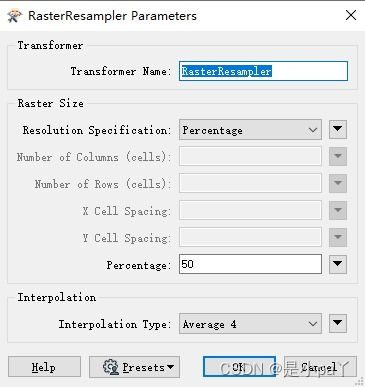Click the Number of Columns field
Screen dimensions: 365x387
click(x=250, y=157)
